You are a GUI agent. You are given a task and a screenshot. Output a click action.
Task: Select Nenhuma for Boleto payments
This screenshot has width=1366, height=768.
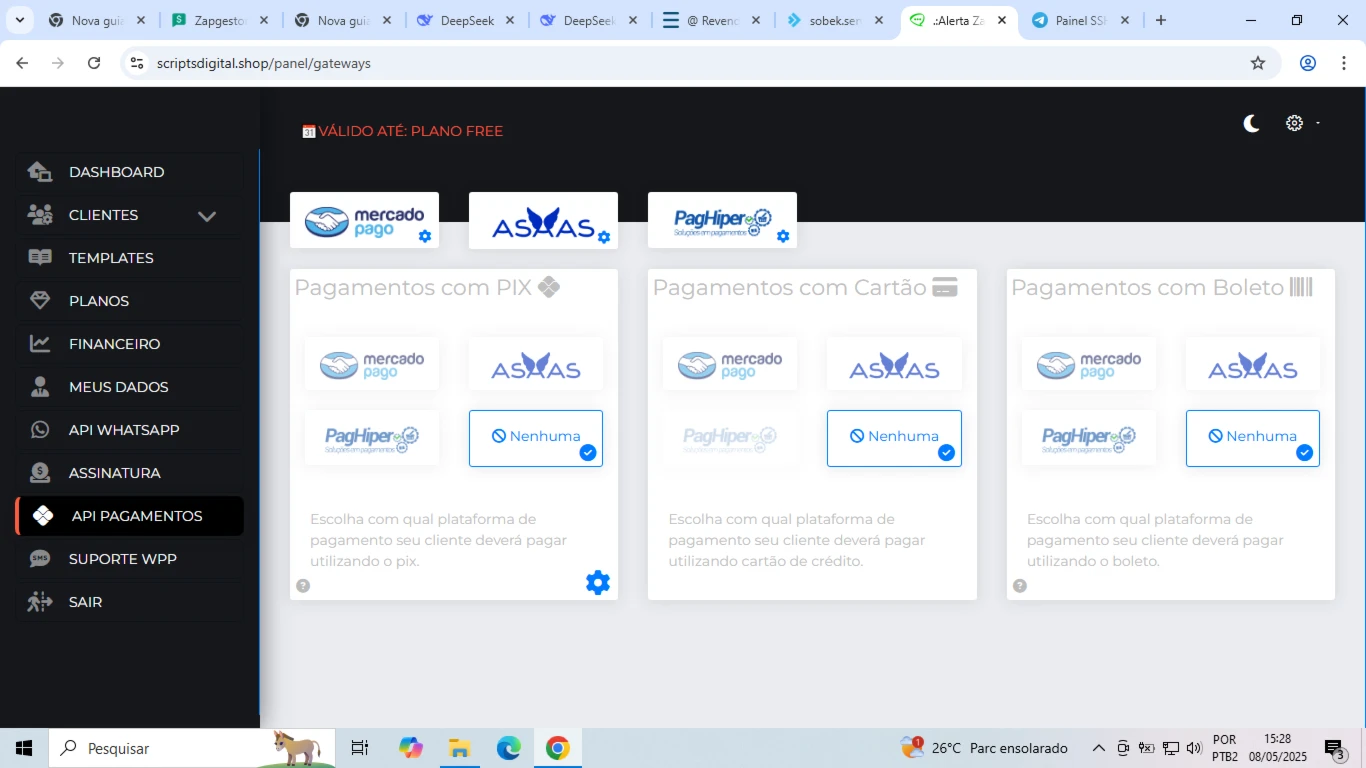tap(1253, 438)
